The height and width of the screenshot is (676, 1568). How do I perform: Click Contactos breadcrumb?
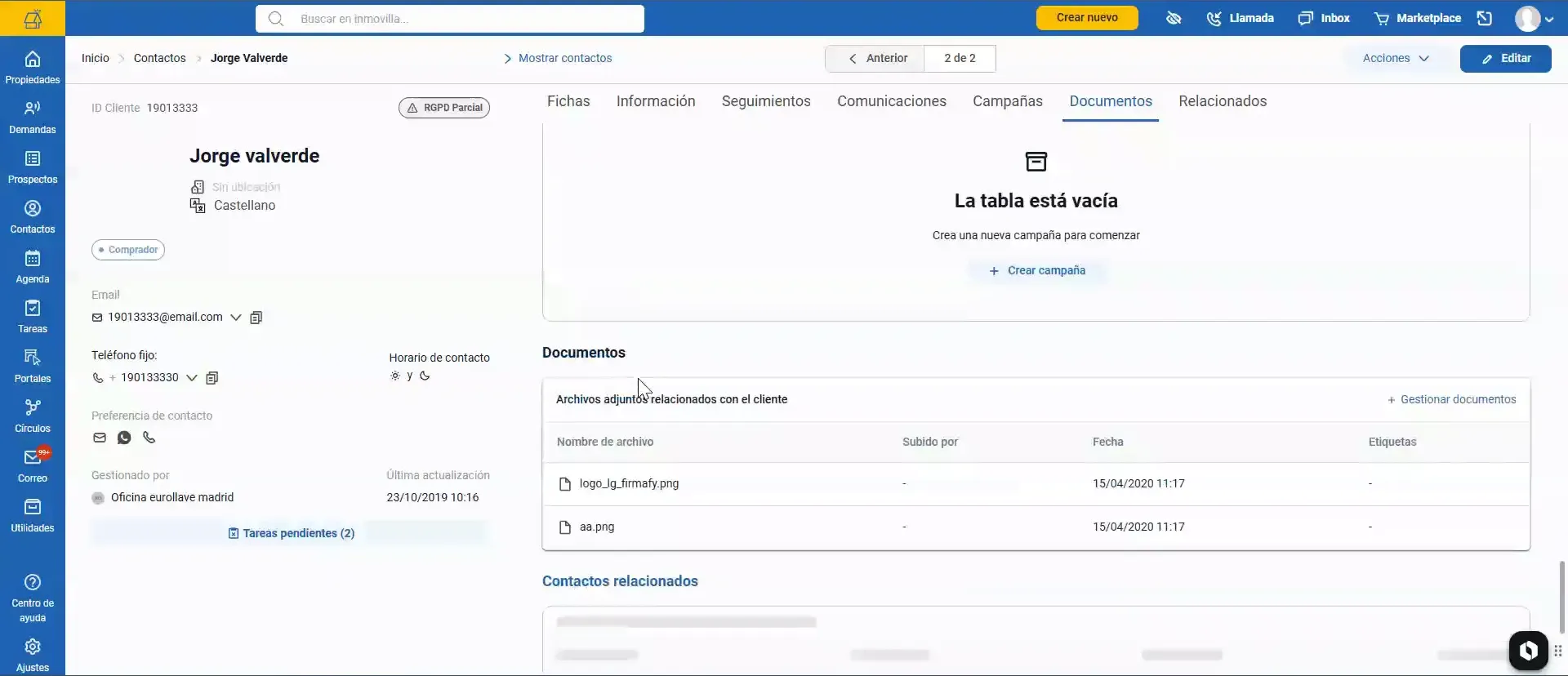click(x=160, y=58)
